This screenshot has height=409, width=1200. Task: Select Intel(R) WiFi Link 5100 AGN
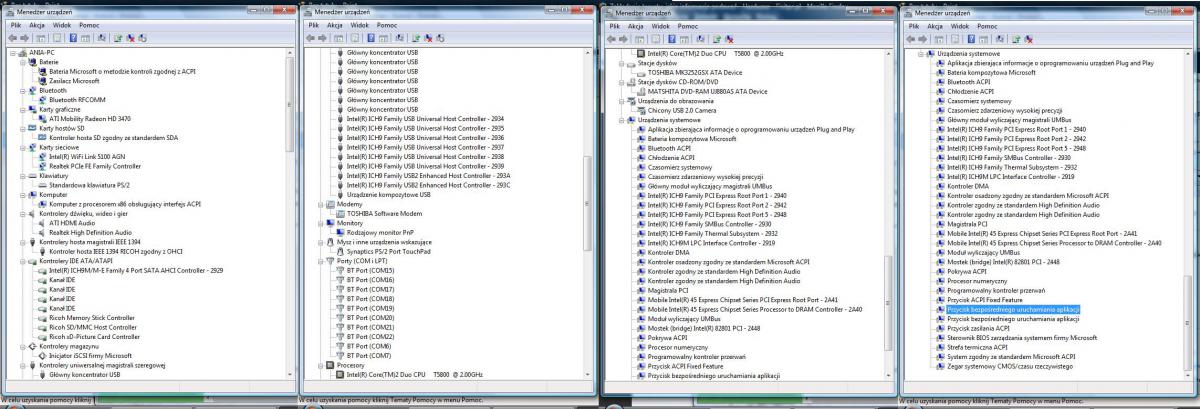point(87,156)
